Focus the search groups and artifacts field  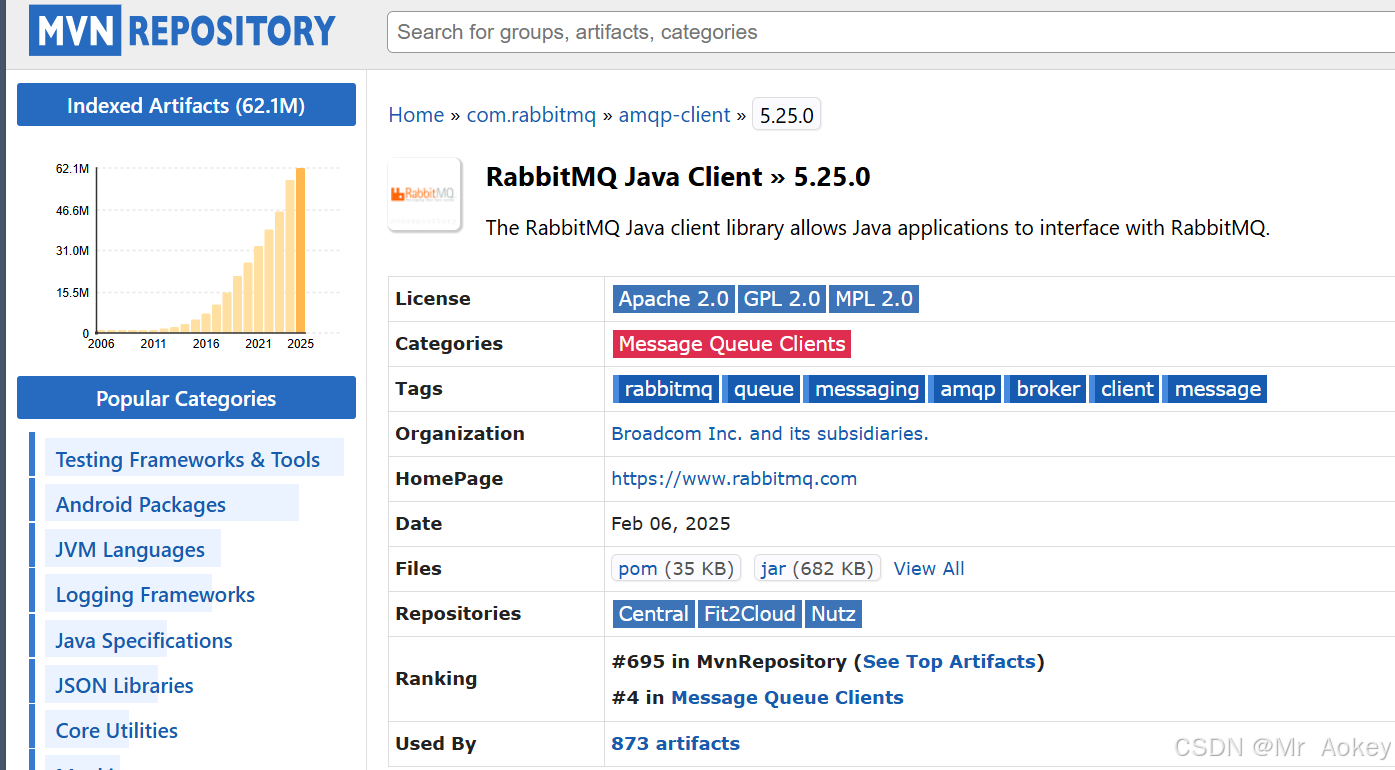891,32
